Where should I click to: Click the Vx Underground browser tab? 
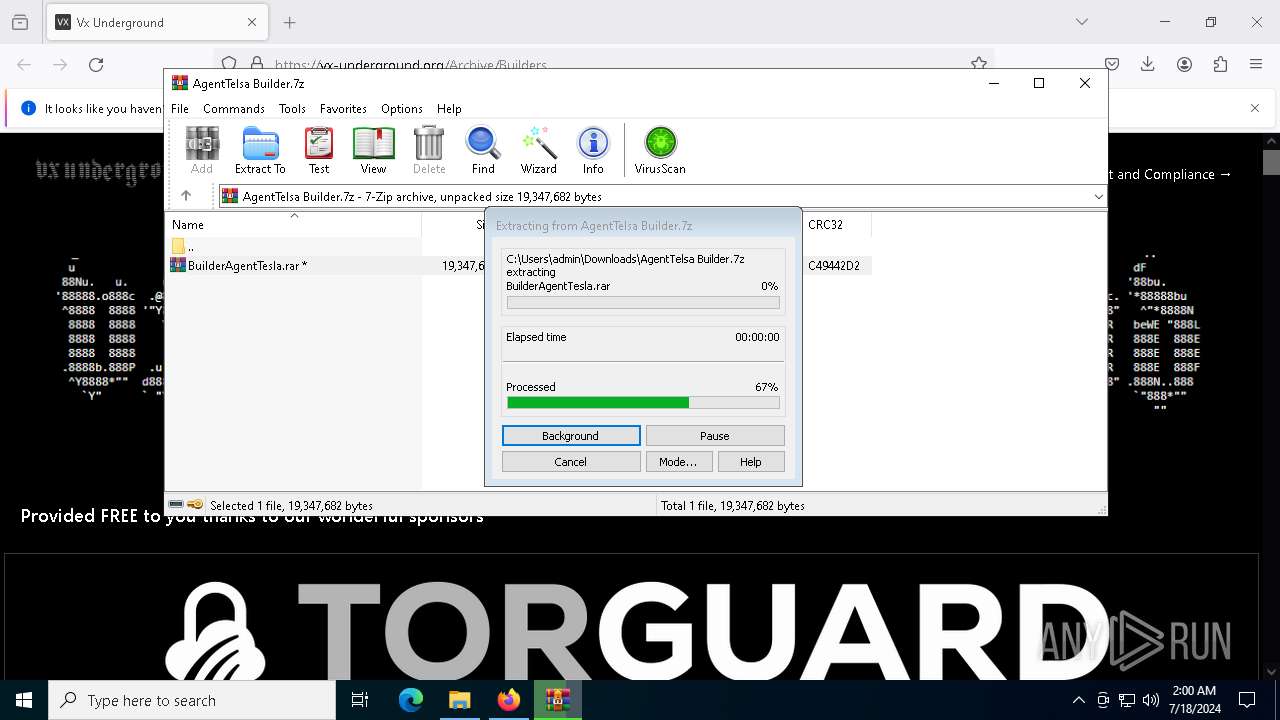[x=156, y=22]
